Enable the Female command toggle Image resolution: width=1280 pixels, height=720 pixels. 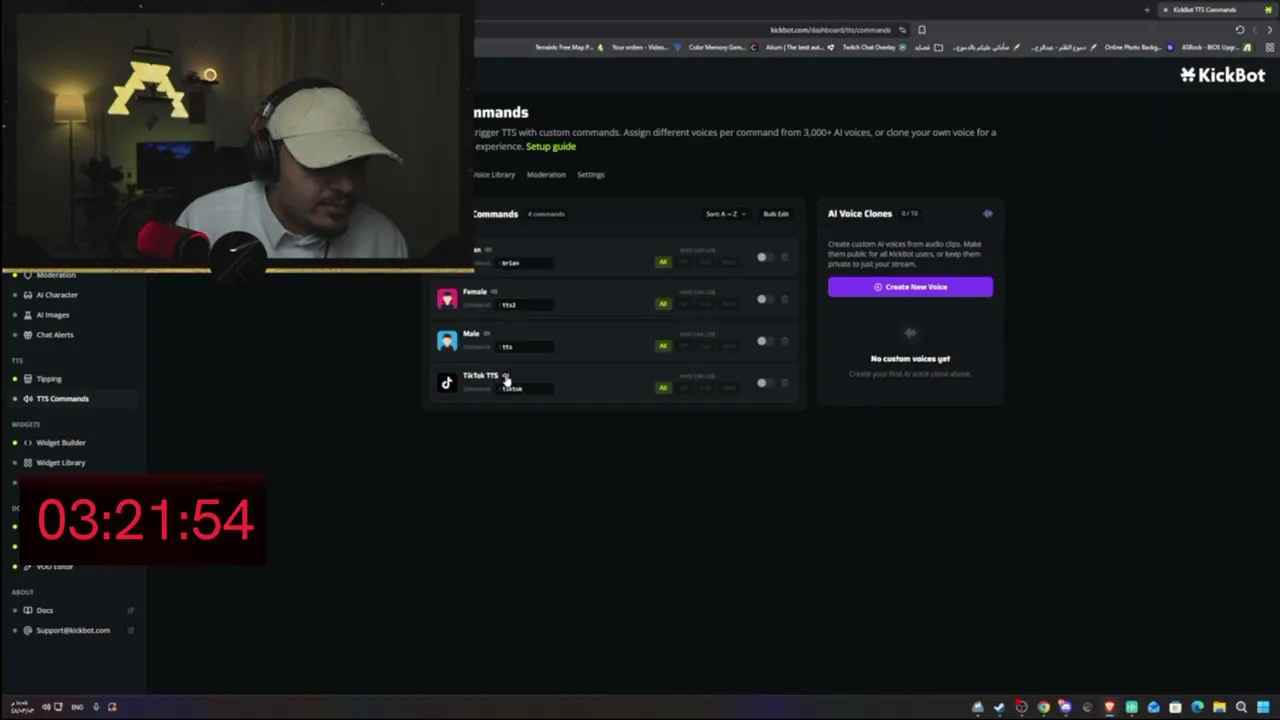click(763, 299)
